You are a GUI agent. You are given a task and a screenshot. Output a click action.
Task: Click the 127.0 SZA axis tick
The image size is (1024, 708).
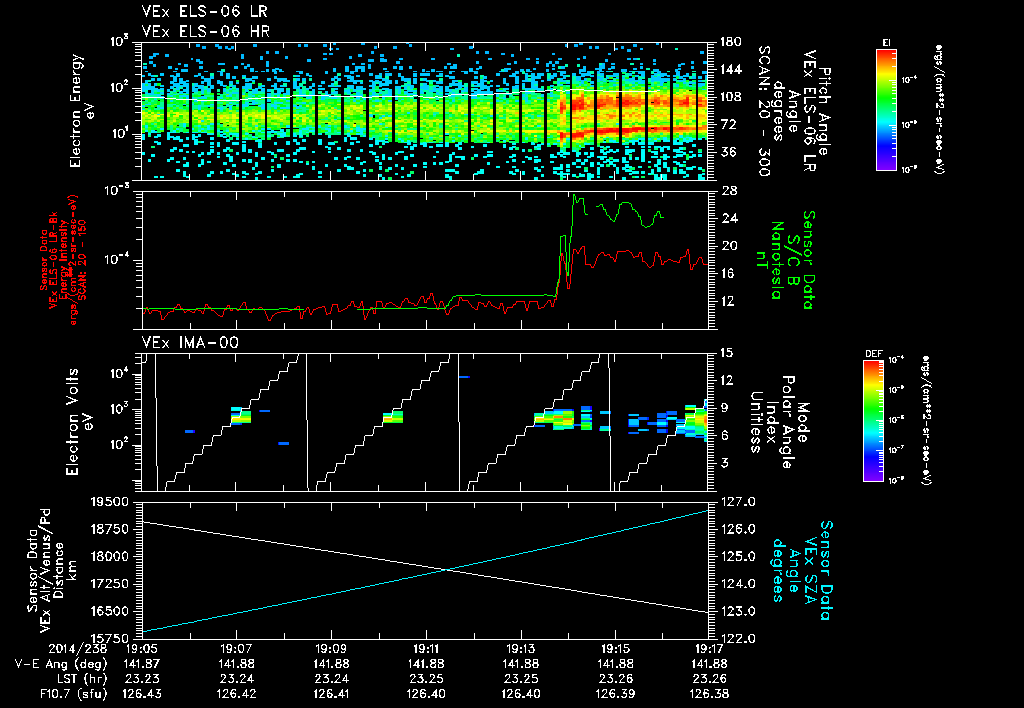(737, 502)
